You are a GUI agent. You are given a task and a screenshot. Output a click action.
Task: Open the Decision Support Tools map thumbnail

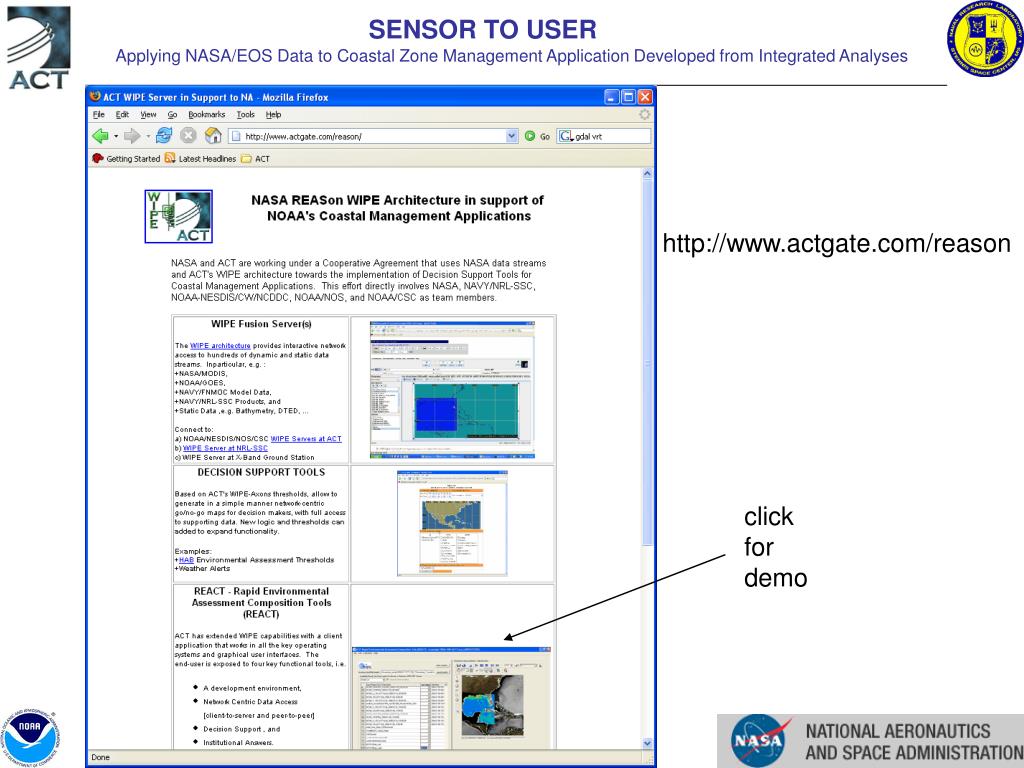click(x=452, y=523)
